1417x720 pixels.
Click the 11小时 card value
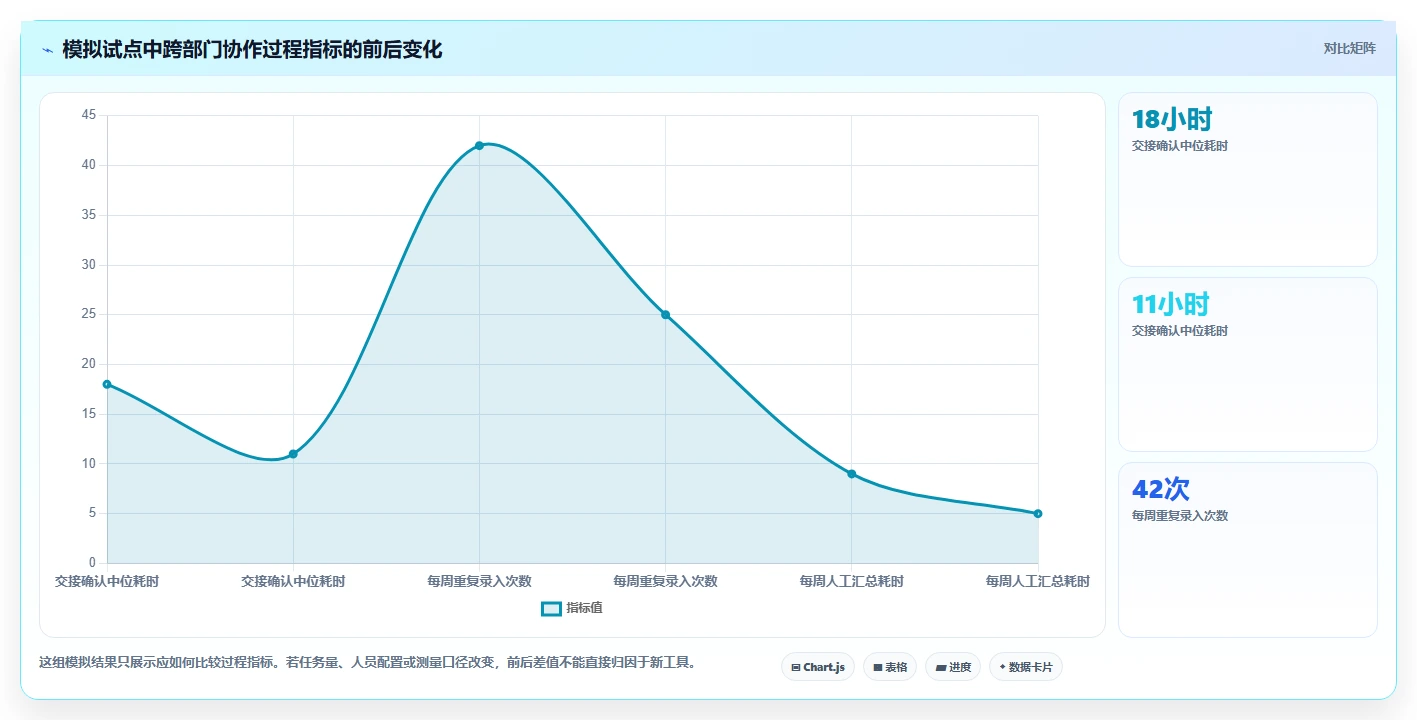click(1171, 305)
